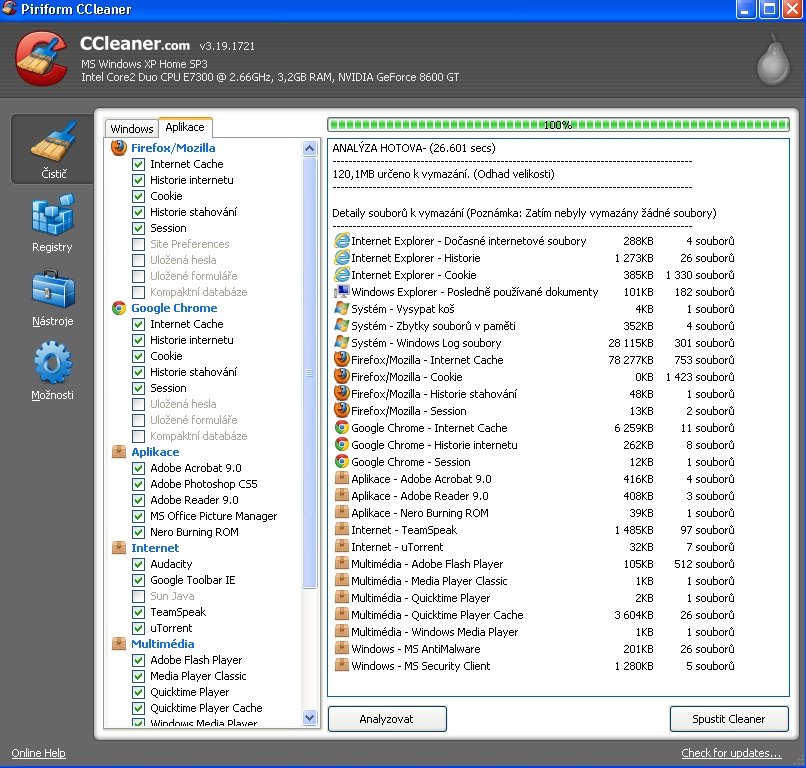Screen dimensions: 806x768
Task: Click box icon beside Multimédia - Adobe Flash Player
Action: 341,563
